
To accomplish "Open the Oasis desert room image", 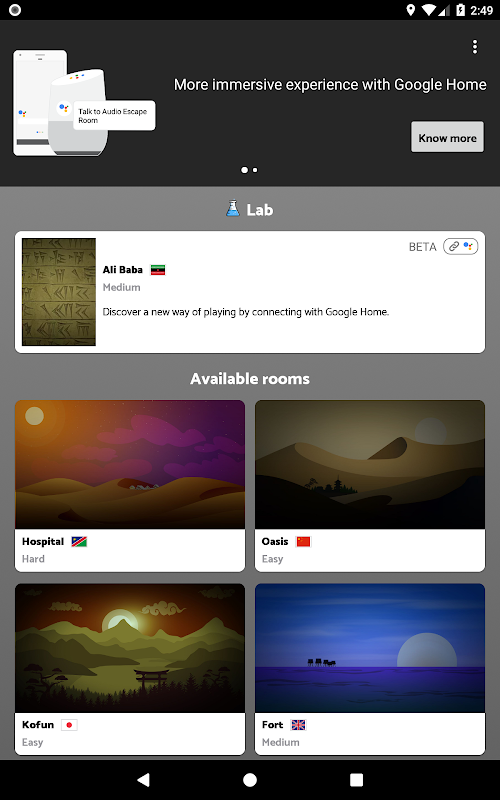I will [x=370, y=464].
